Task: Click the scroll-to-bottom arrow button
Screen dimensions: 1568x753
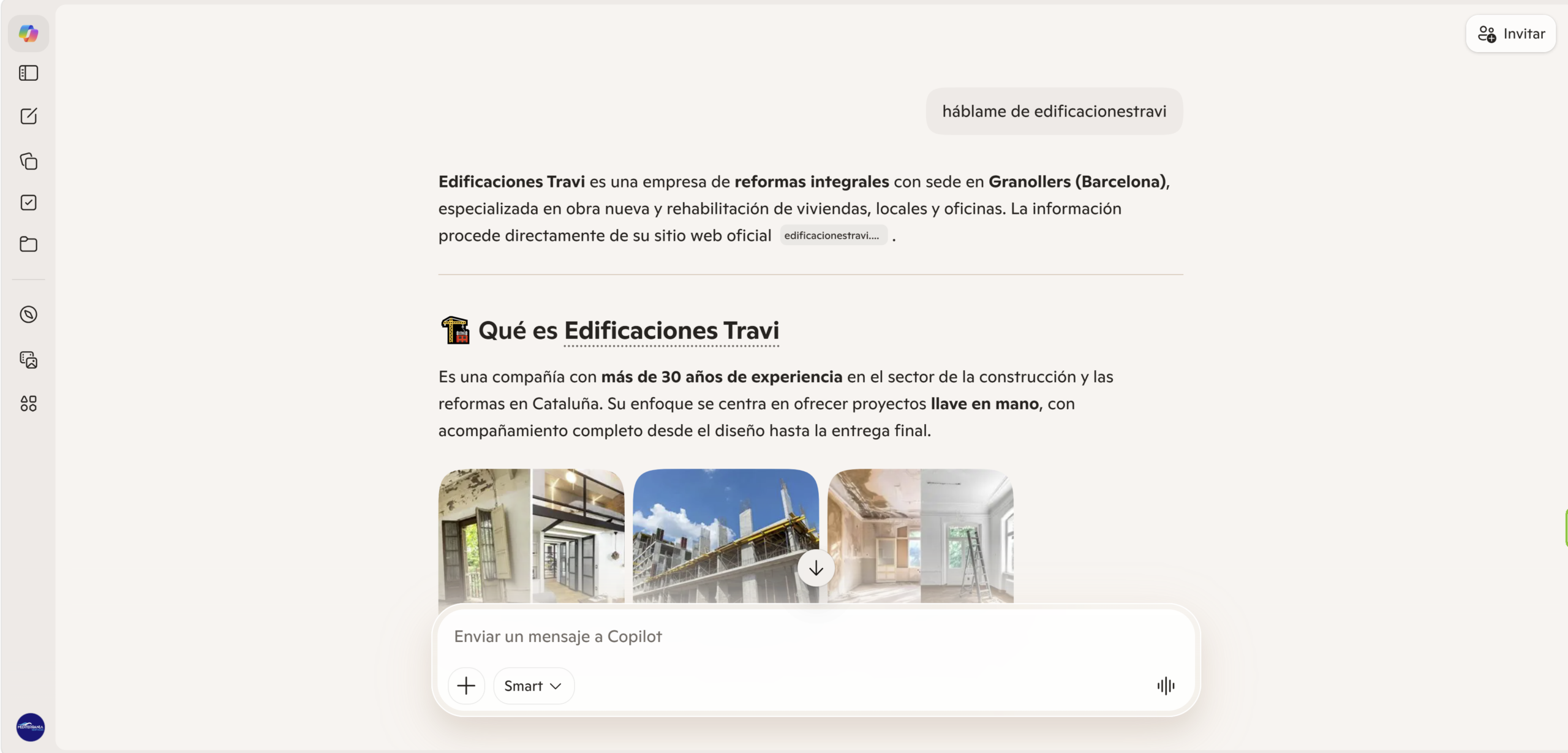Action: (816, 569)
